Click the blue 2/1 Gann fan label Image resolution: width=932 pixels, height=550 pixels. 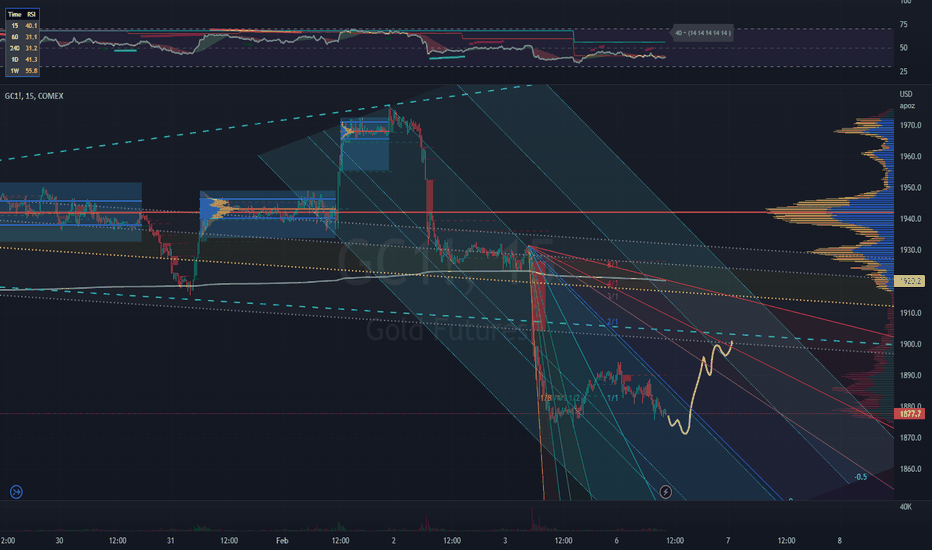tap(612, 322)
